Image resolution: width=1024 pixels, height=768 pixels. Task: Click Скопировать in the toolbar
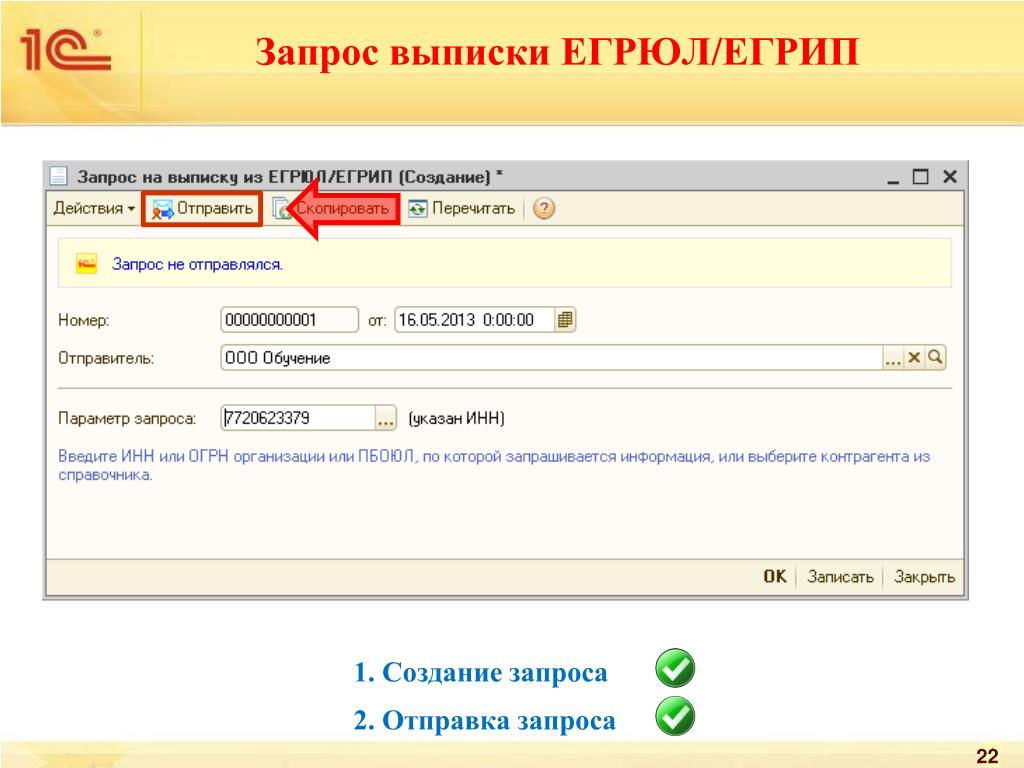[x=332, y=208]
